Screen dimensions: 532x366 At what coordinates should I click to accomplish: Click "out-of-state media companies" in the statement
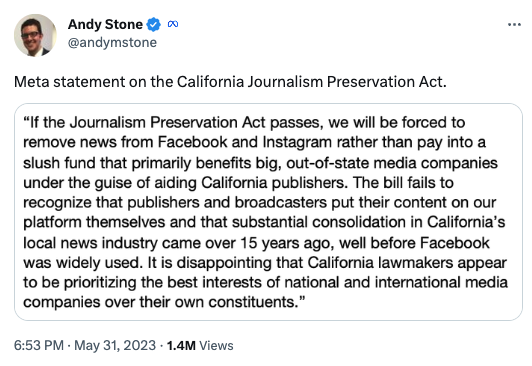point(392,163)
